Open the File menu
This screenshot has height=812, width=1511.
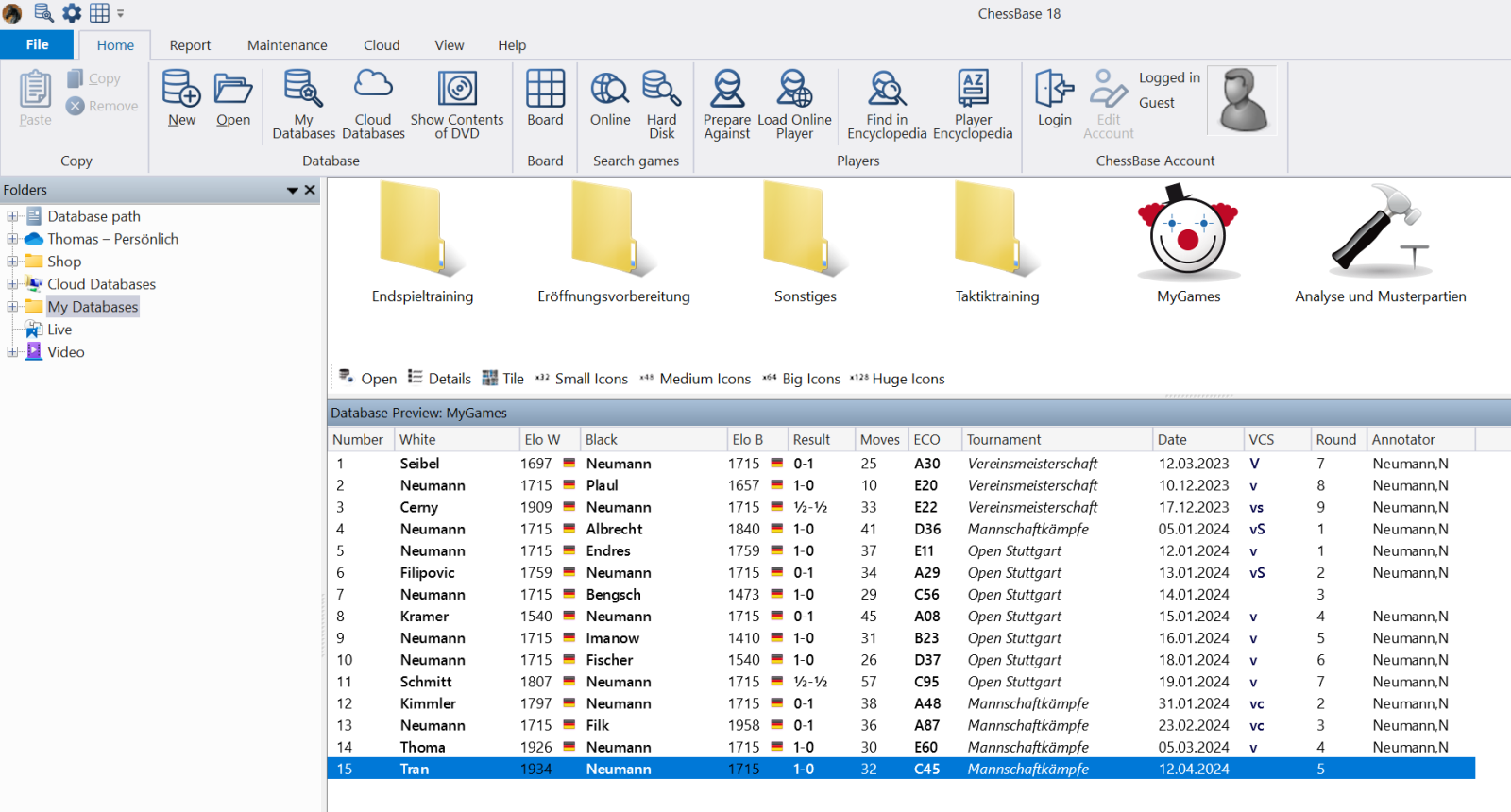37,44
